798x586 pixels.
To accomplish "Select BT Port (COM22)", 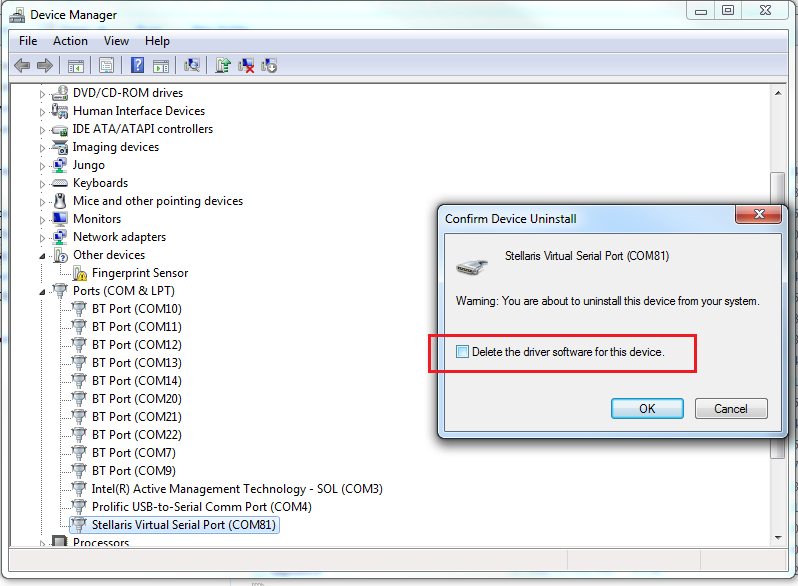I will click(137, 434).
